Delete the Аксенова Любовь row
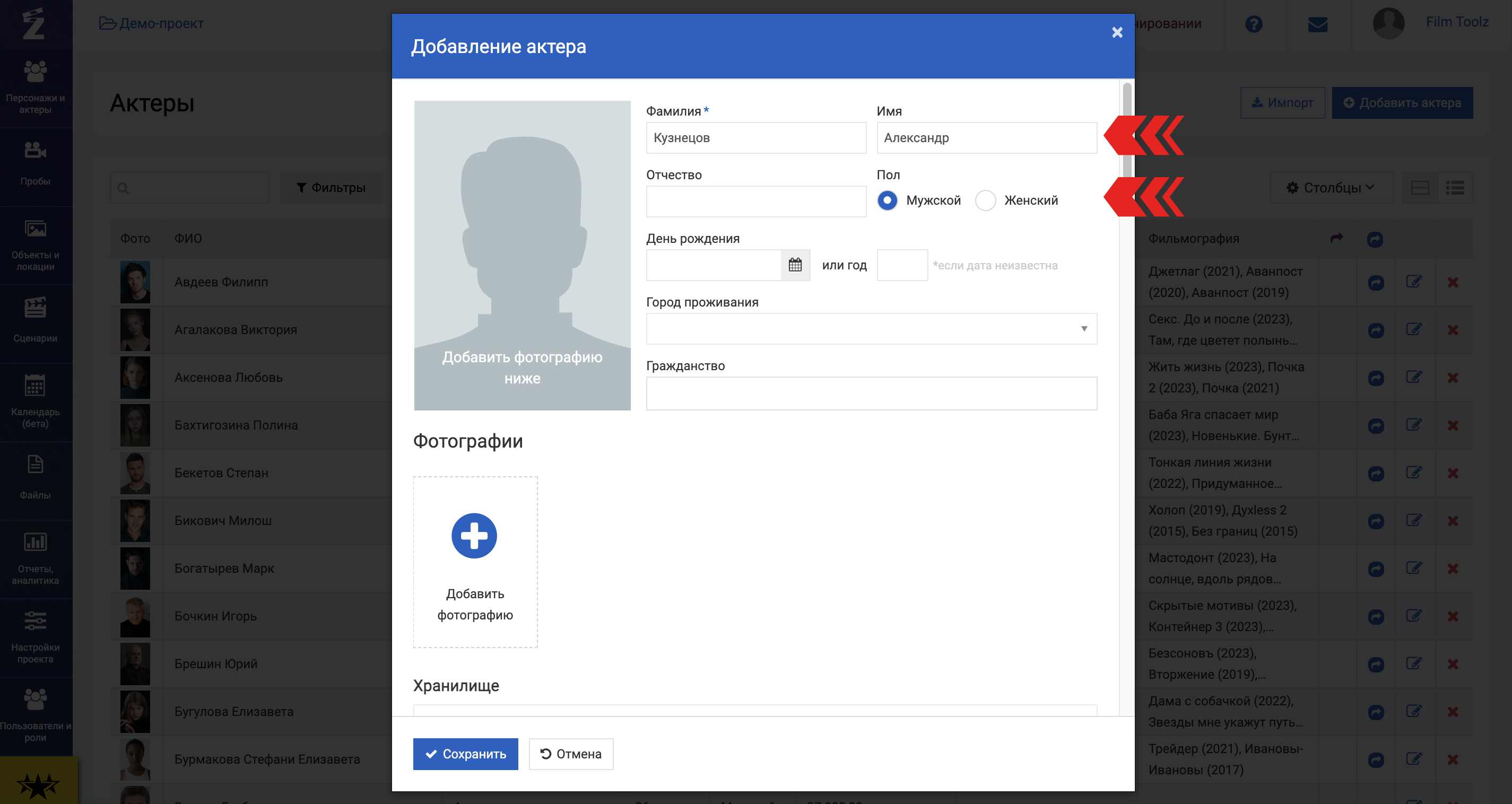1512x804 pixels. [x=1452, y=378]
